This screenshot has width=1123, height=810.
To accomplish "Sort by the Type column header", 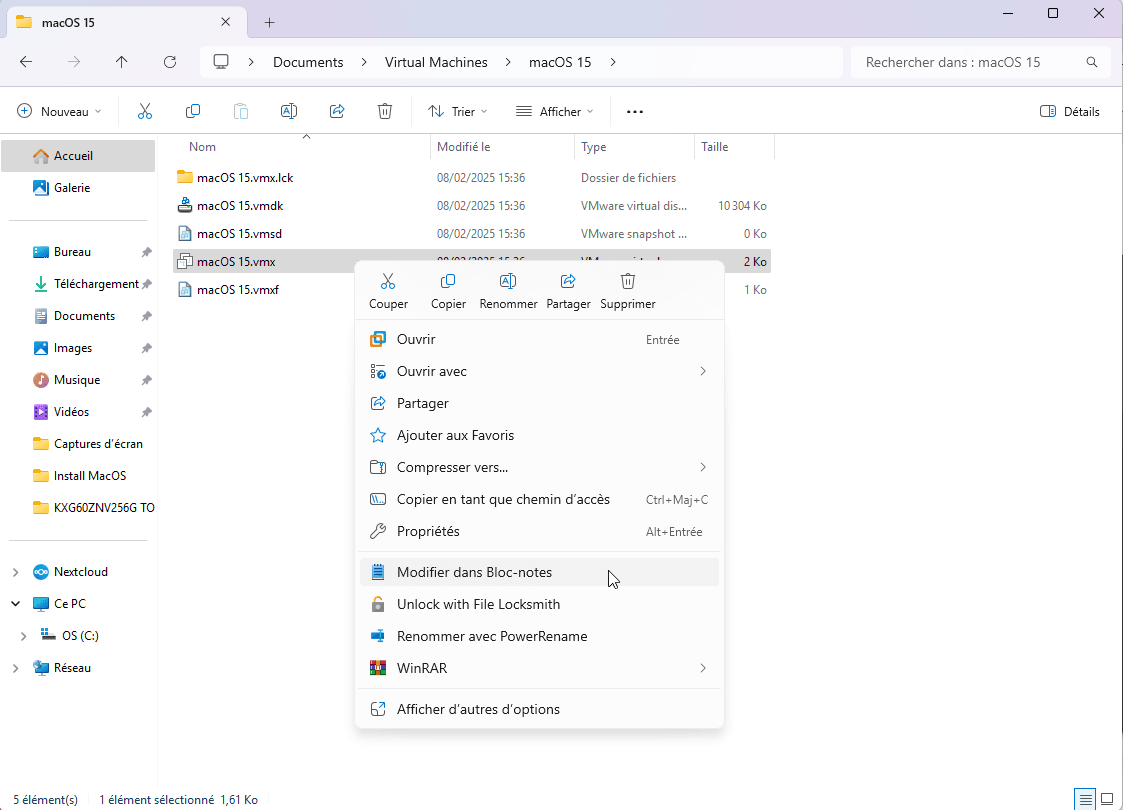I will [593, 147].
